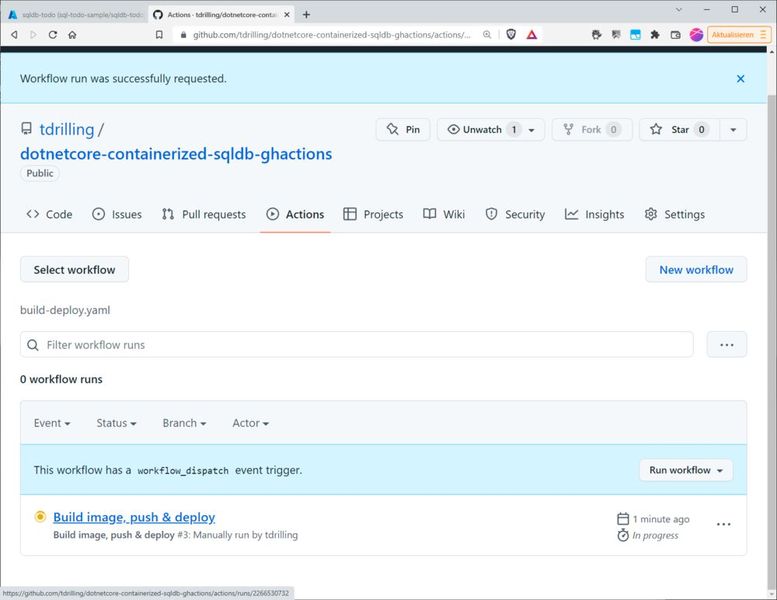
Task: Open the Wiki tab
Action: [444, 215]
